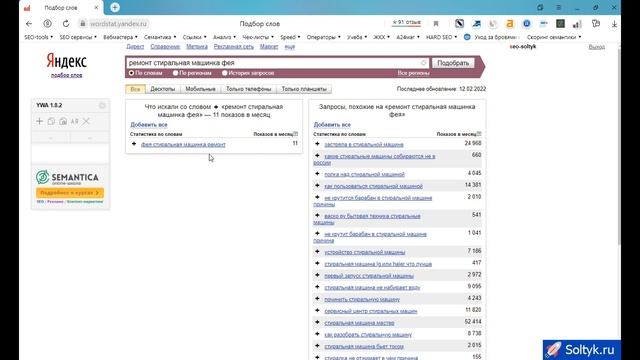
Task: Open link 'как разобрать стиральную машину'
Action: click(x=368, y=335)
